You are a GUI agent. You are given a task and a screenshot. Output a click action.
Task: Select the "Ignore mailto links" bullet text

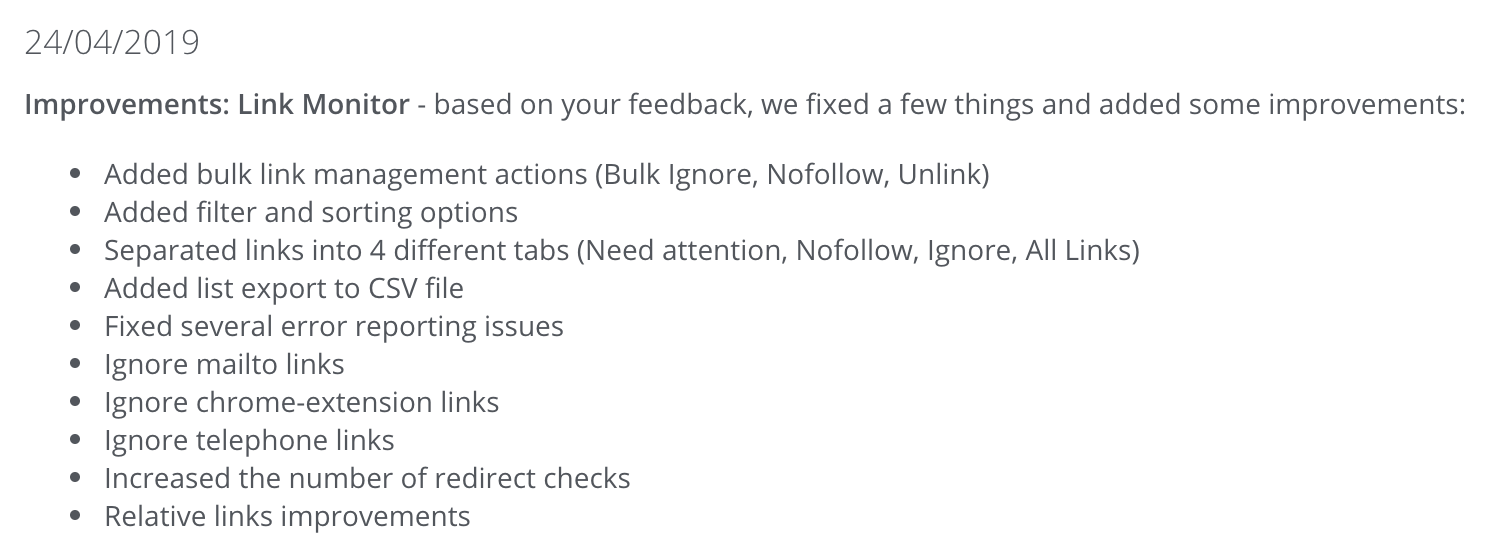pyautogui.click(x=224, y=365)
